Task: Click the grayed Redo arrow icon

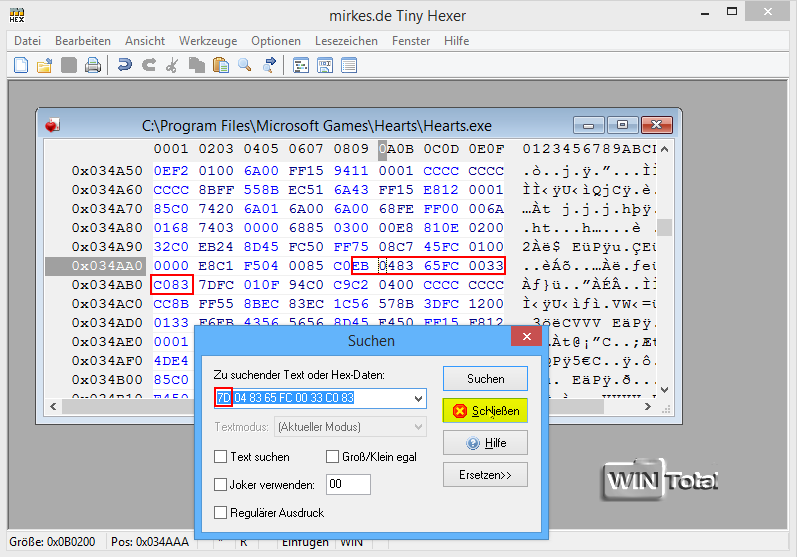Action: coord(148,65)
